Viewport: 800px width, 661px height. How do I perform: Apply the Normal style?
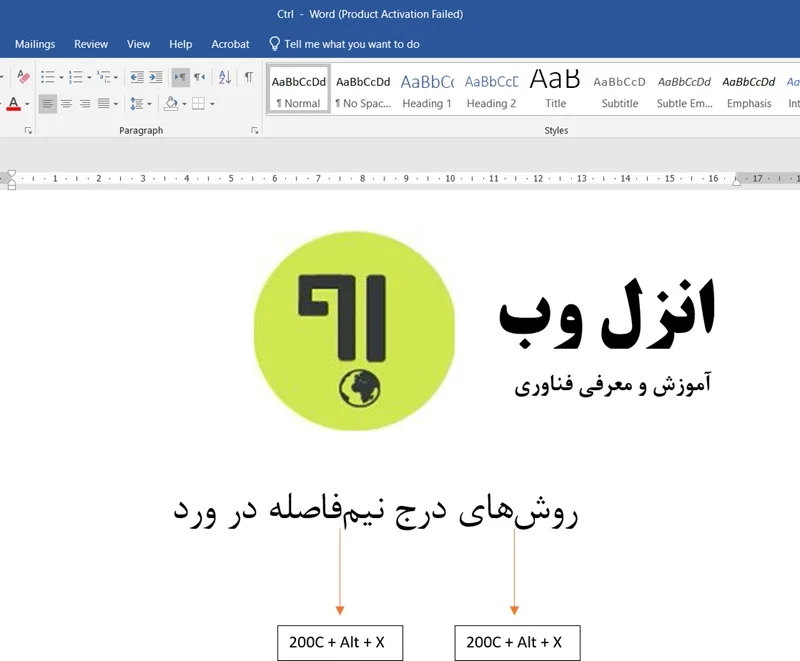[298, 89]
